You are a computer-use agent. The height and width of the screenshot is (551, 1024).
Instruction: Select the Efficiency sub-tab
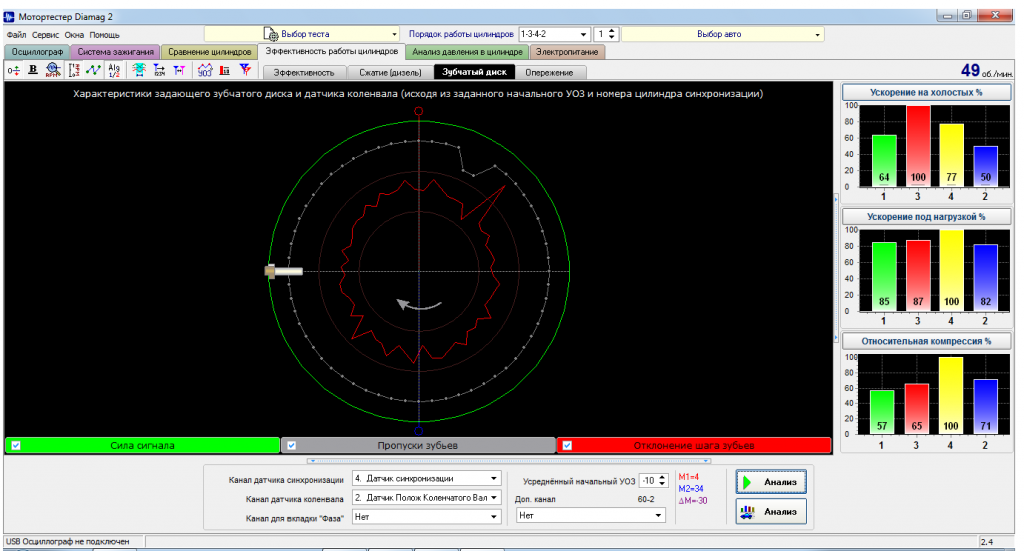coord(304,72)
